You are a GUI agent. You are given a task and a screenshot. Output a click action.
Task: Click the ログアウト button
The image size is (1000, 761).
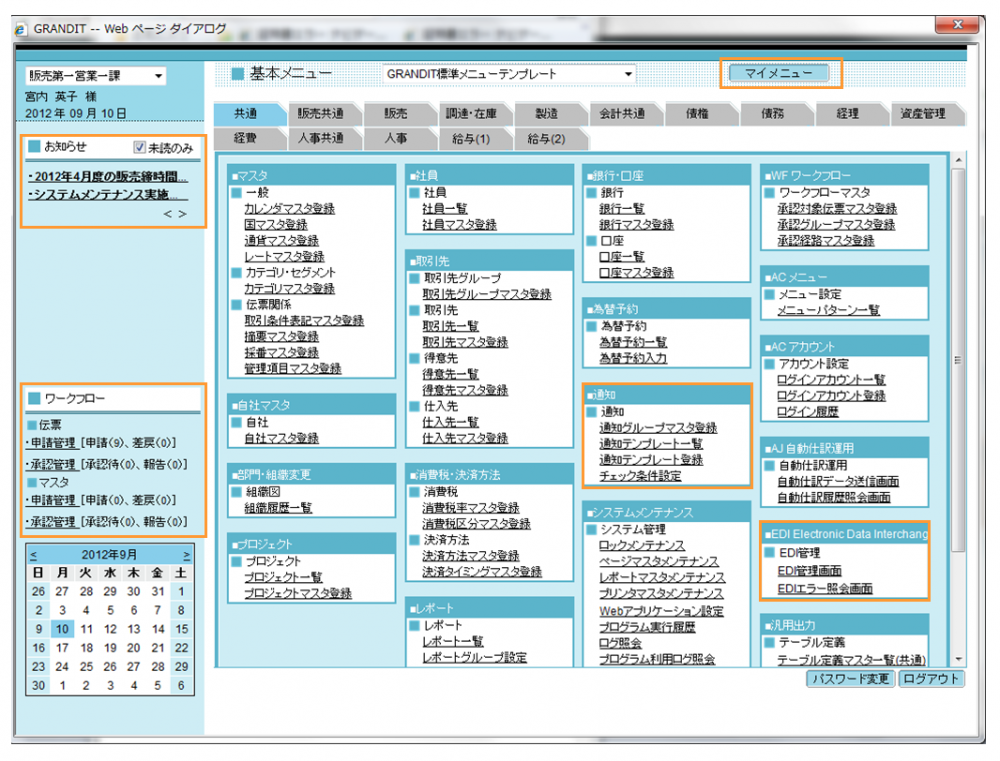tap(931, 679)
